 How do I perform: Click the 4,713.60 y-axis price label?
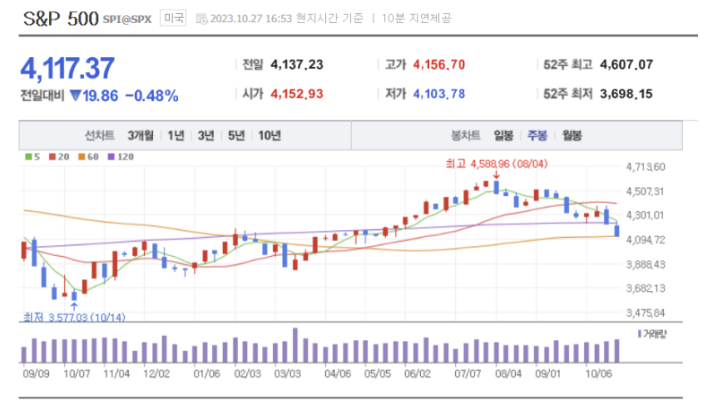point(646,167)
